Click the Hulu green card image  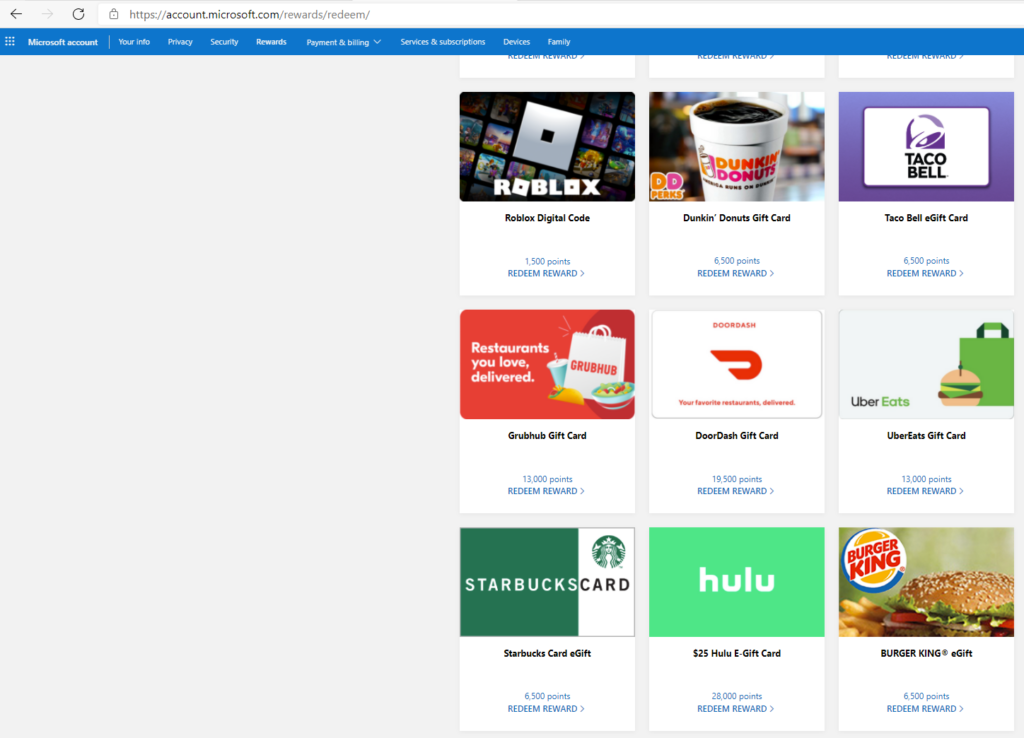click(736, 582)
